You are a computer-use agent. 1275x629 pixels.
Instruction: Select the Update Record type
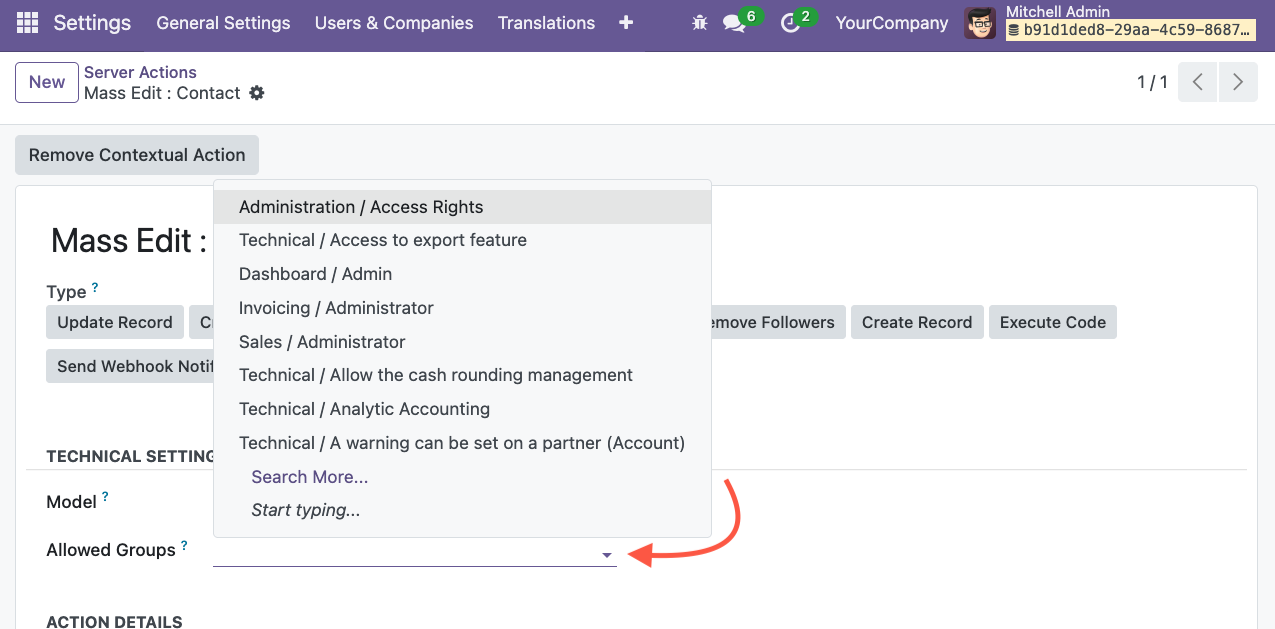115,322
